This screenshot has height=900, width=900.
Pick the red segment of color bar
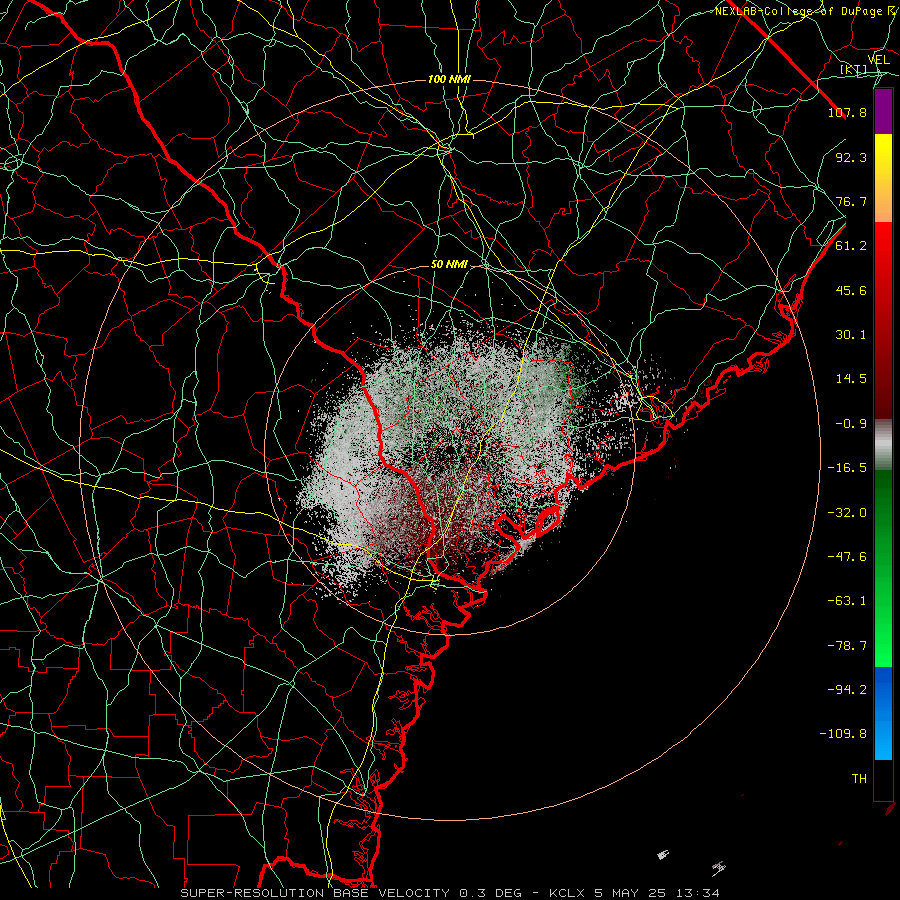883,320
